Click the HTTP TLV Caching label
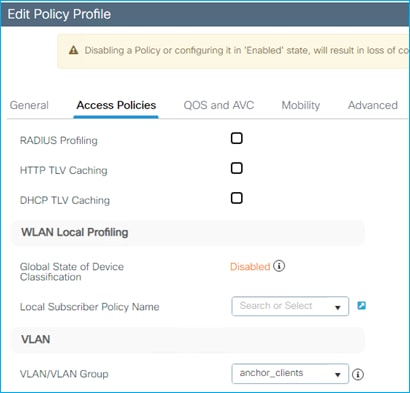The image size is (410, 393). click(64, 170)
